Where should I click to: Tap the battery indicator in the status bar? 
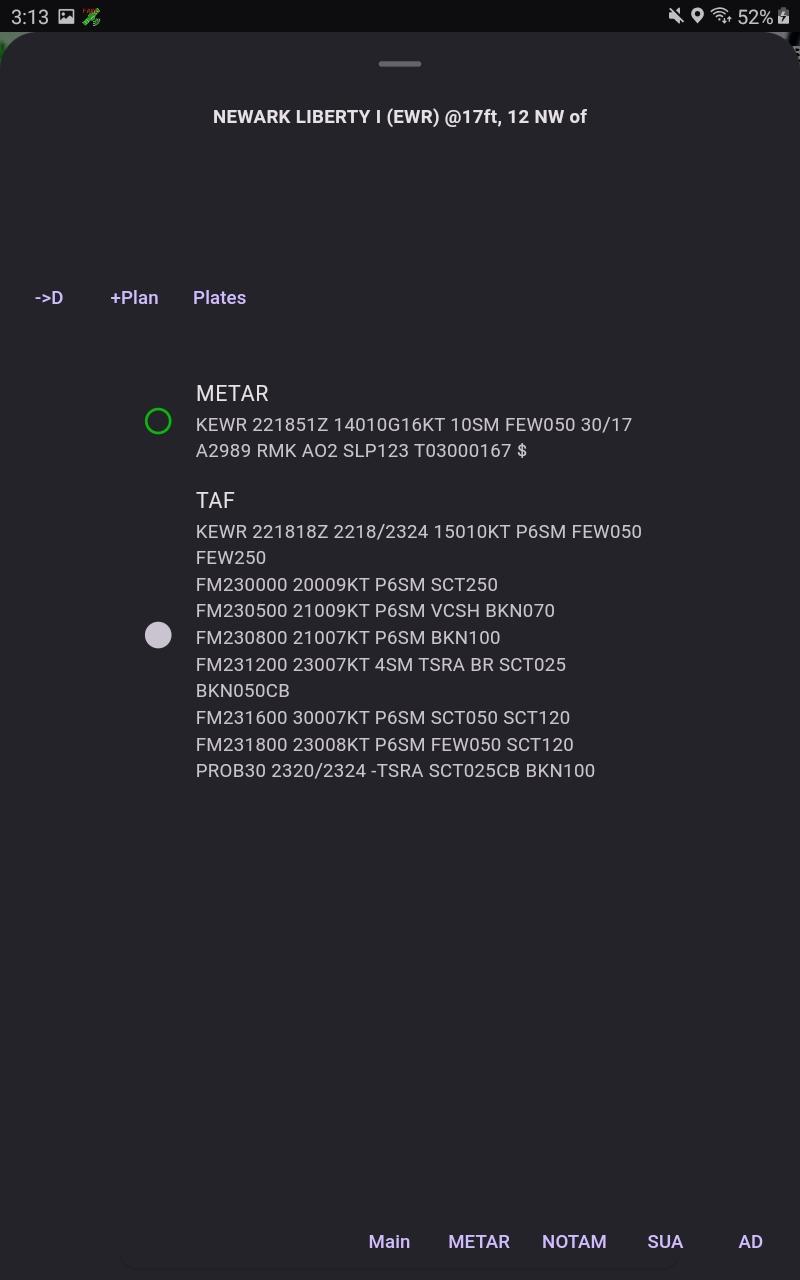coord(783,16)
